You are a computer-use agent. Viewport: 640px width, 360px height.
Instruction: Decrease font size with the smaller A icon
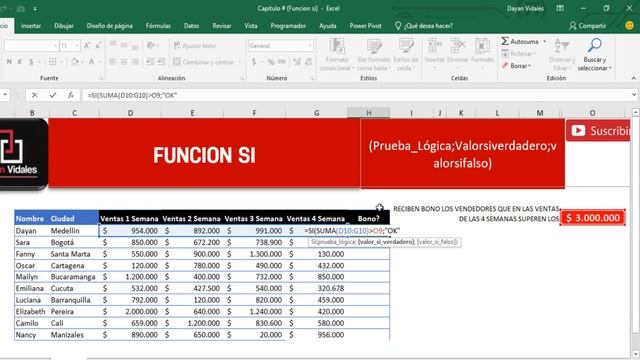98,46
